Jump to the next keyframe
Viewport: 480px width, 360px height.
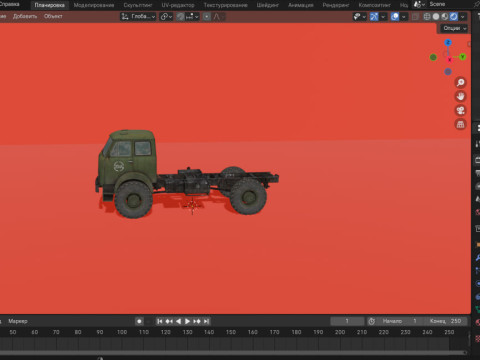click(x=197, y=321)
